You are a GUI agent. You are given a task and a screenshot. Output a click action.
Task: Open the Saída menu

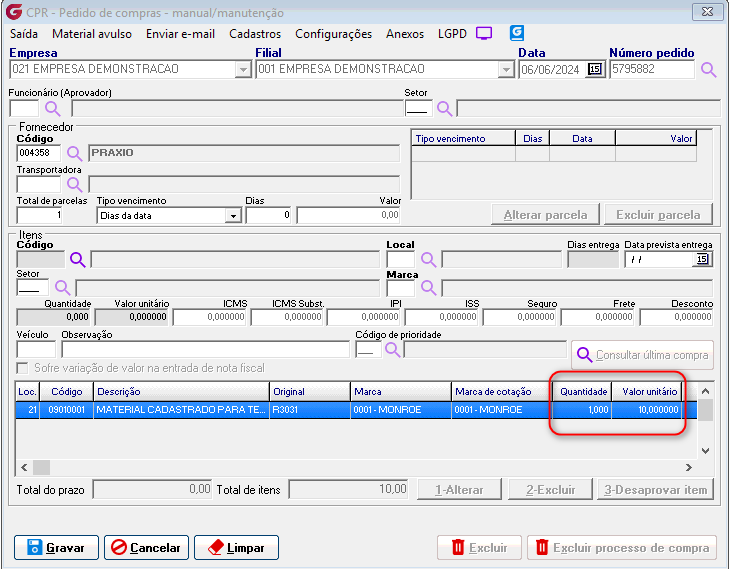point(24,34)
